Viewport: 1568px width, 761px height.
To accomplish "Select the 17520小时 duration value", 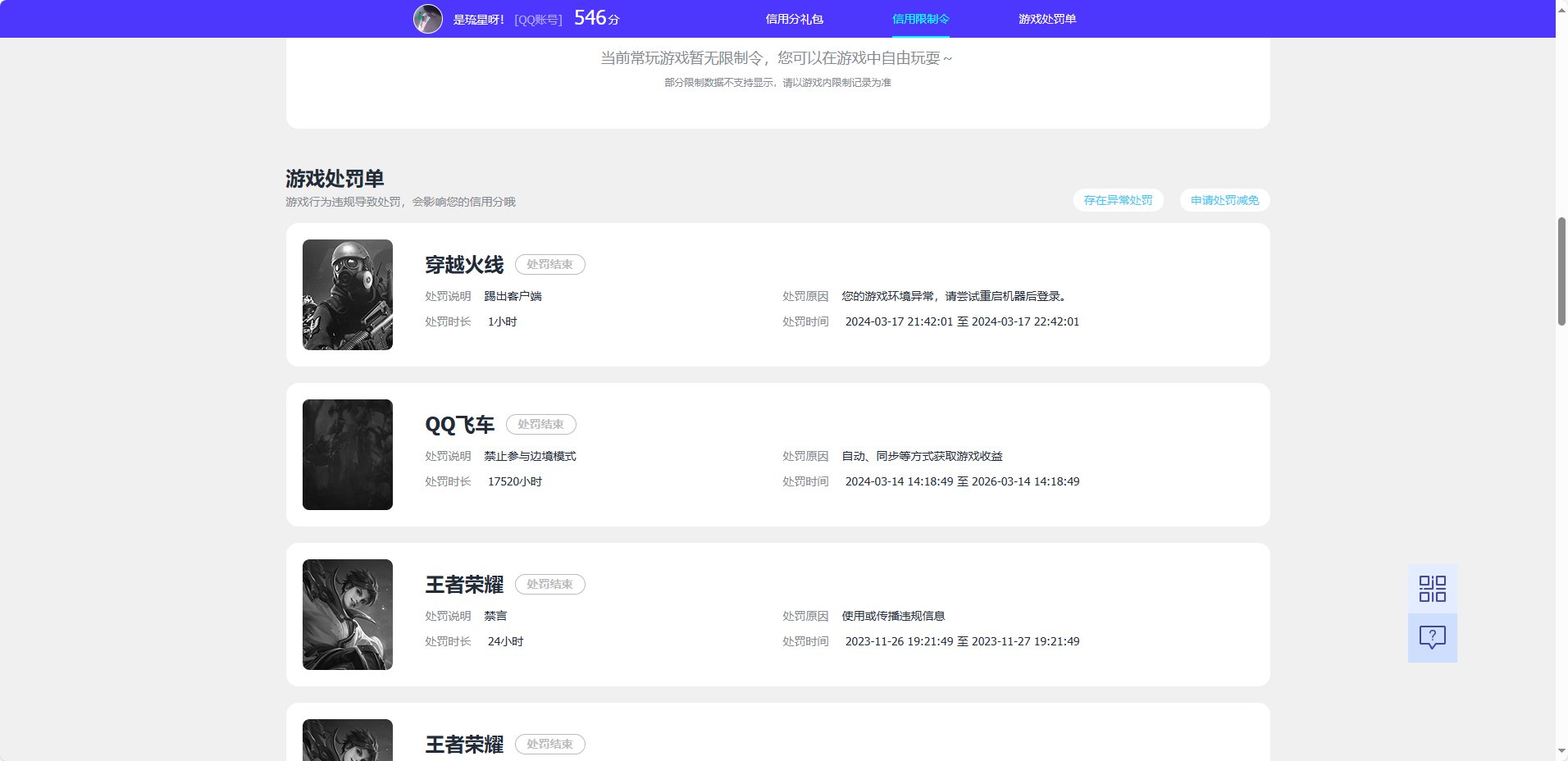I will (514, 481).
